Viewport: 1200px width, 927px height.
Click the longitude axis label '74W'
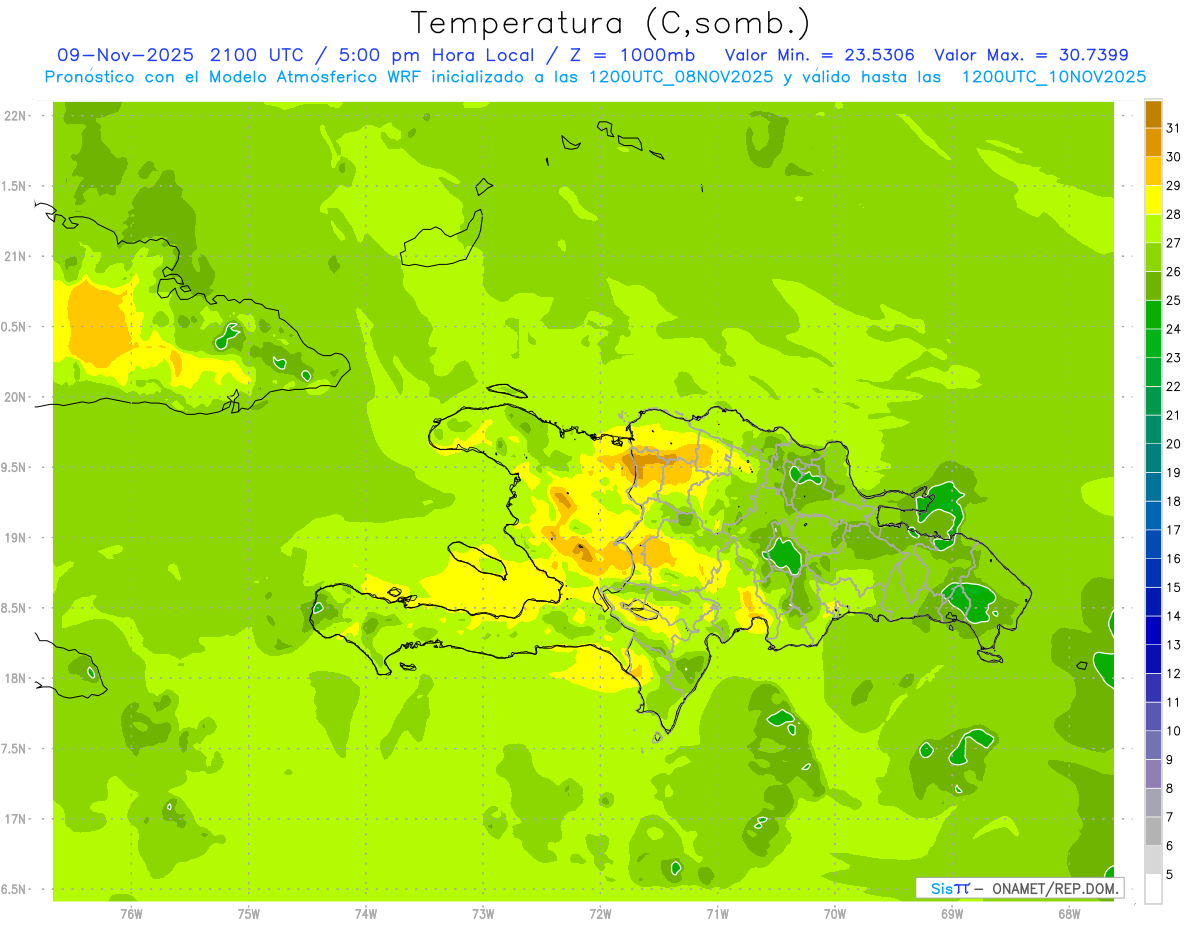366,913
